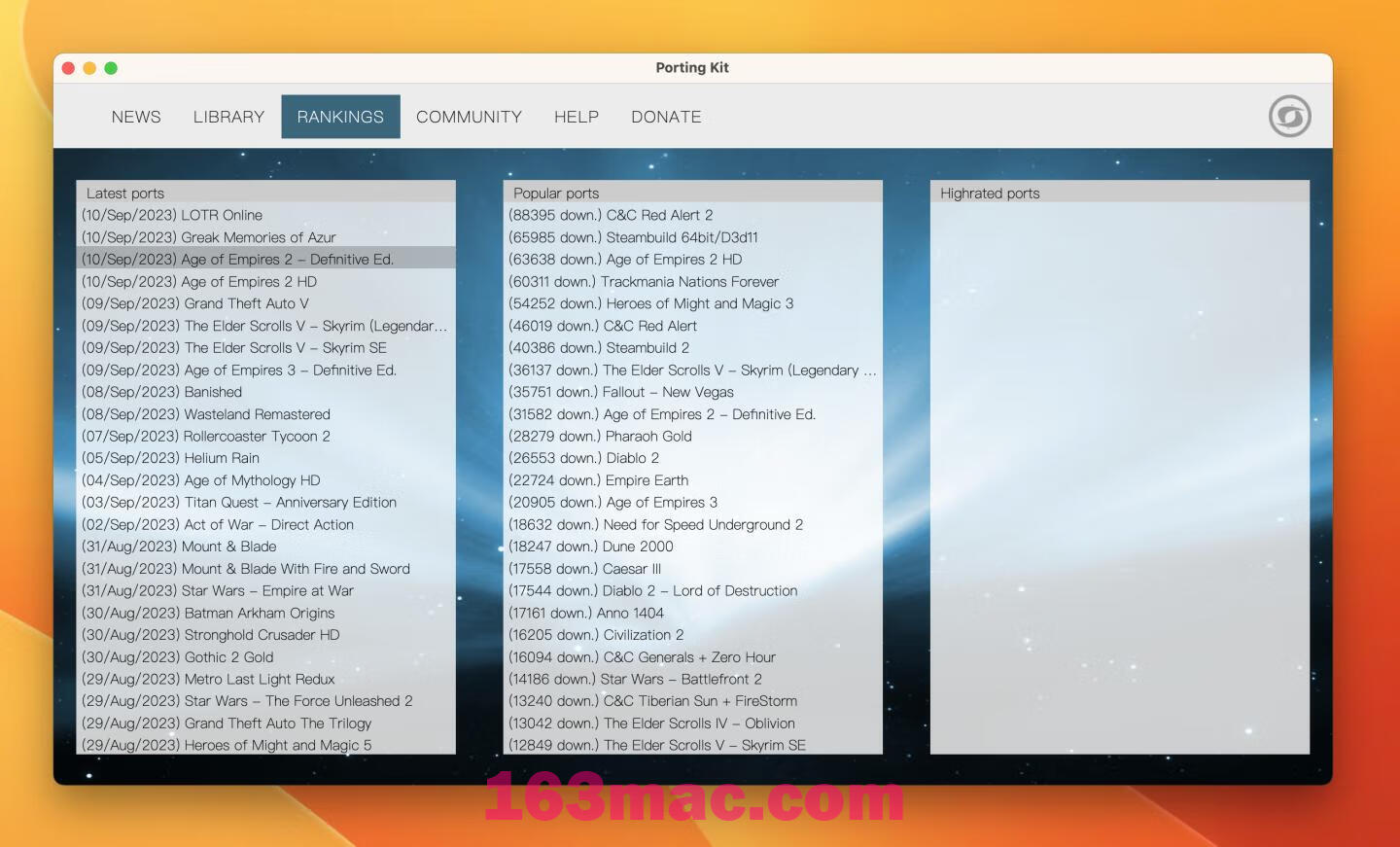Select Dune 2000 entry
This screenshot has height=847, width=1400.
(x=693, y=547)
